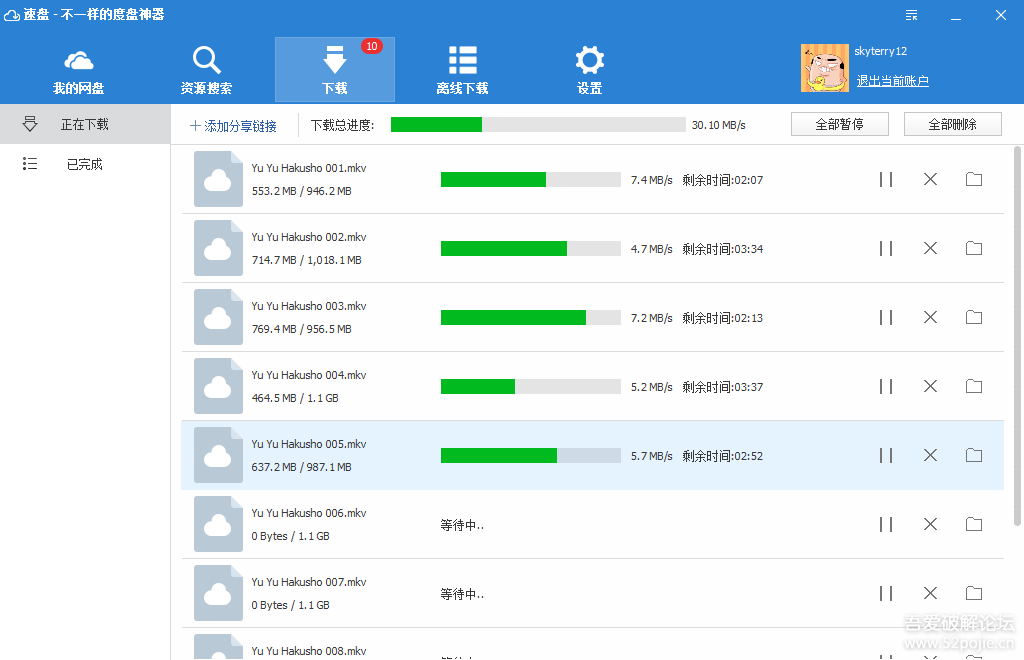The height and width of the screenshot is (660, 1024).
Task: Click file icon of Yu Yu Hakusho 006.mkv
Action: (x=218, y=524)
